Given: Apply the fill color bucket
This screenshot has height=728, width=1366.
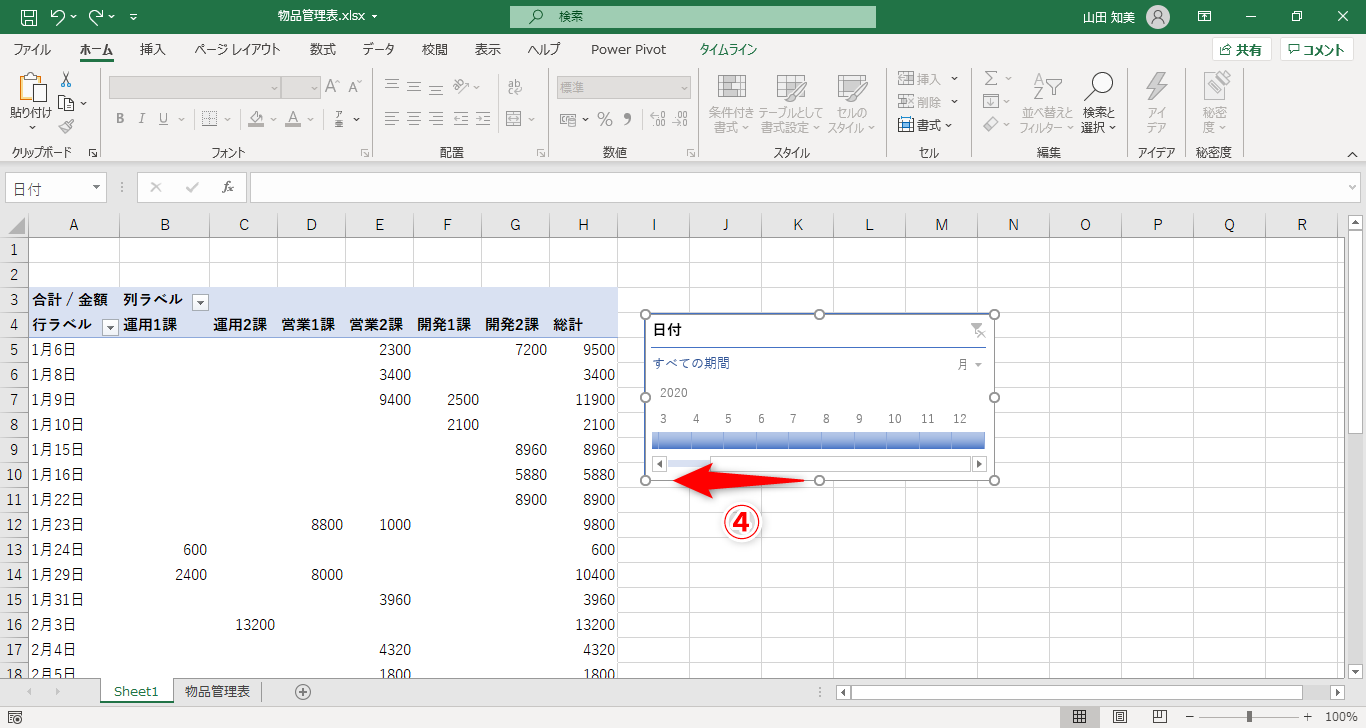Looking at the screenshot, I should pyautogui.click(x=257, y=119).
